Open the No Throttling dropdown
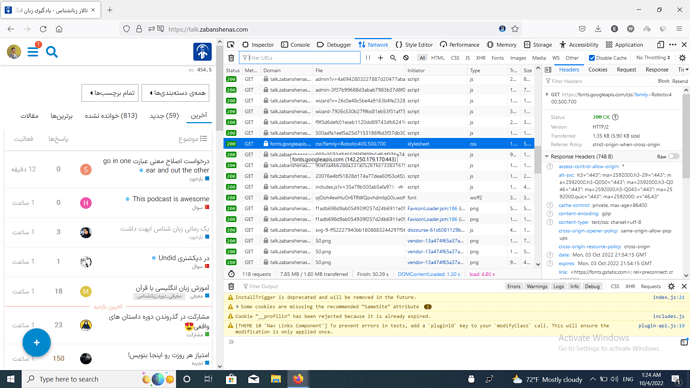 pyautogui.click(x=653, y=58)
